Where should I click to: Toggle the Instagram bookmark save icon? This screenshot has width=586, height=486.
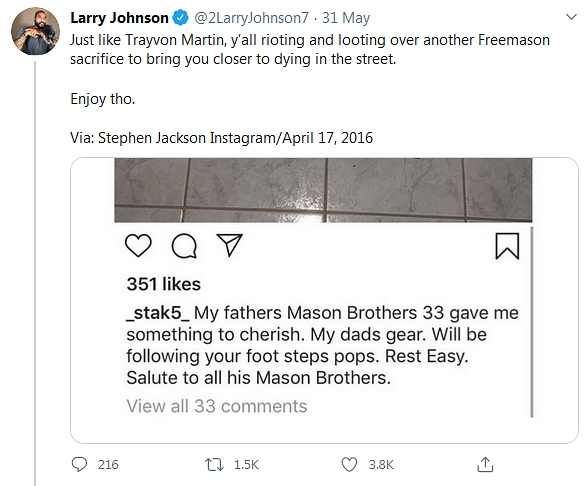point(507,246)
